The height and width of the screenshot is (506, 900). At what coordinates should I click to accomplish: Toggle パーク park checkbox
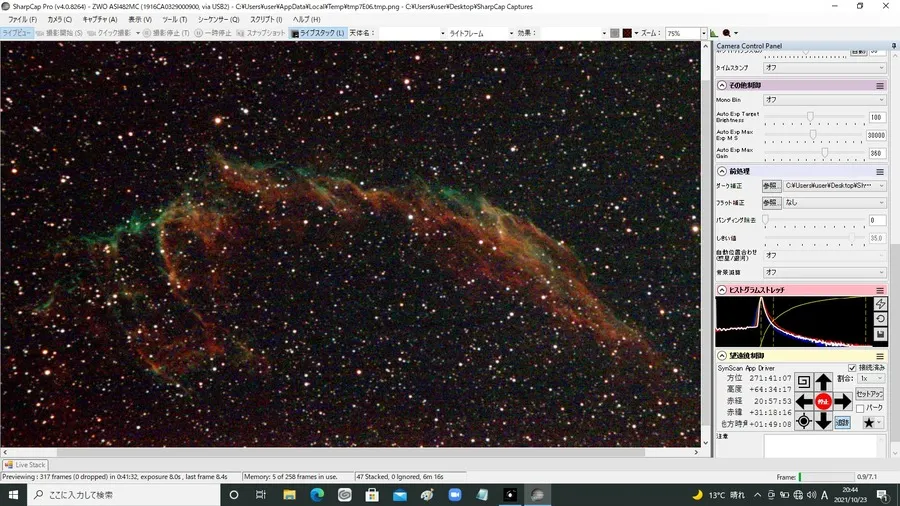[860, 408]
